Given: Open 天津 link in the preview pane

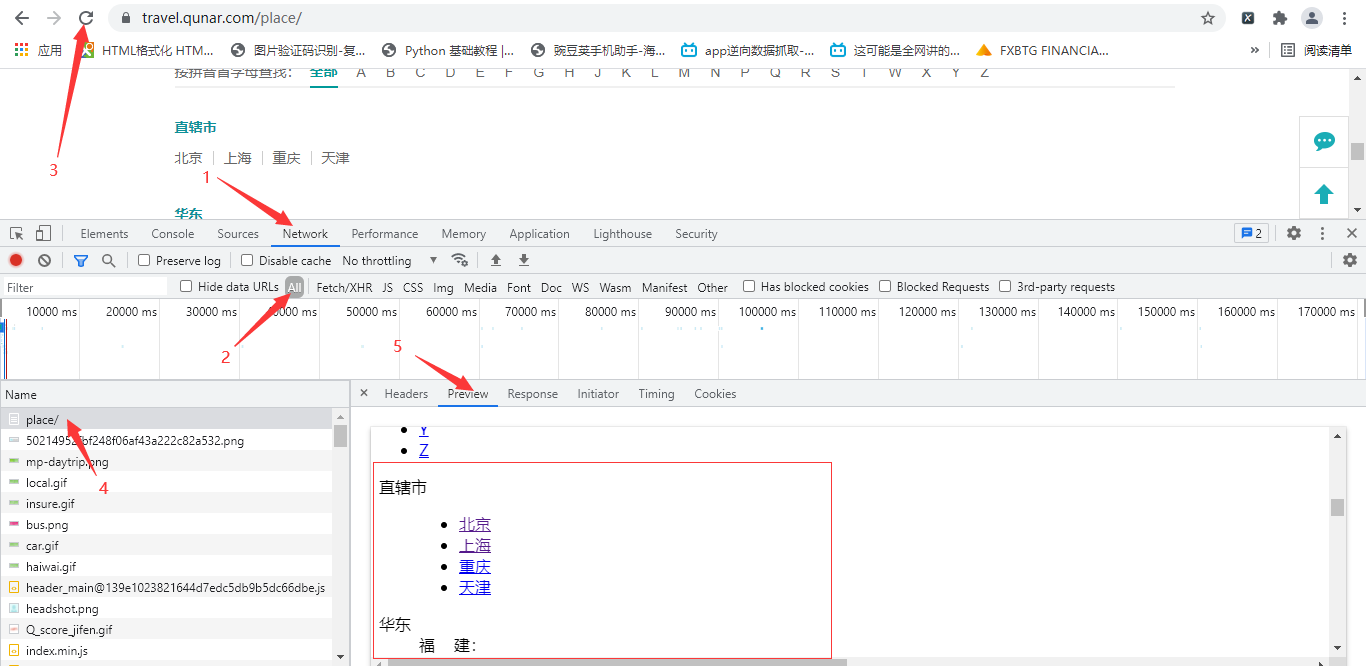Looking at the screenshot, I should pos(475,587).
